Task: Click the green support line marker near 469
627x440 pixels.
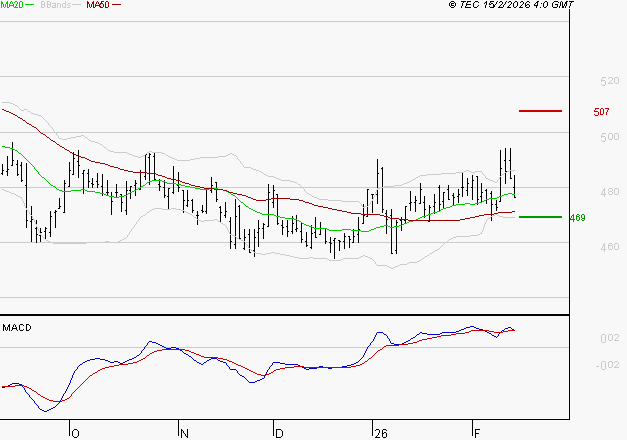Action: 540,217
